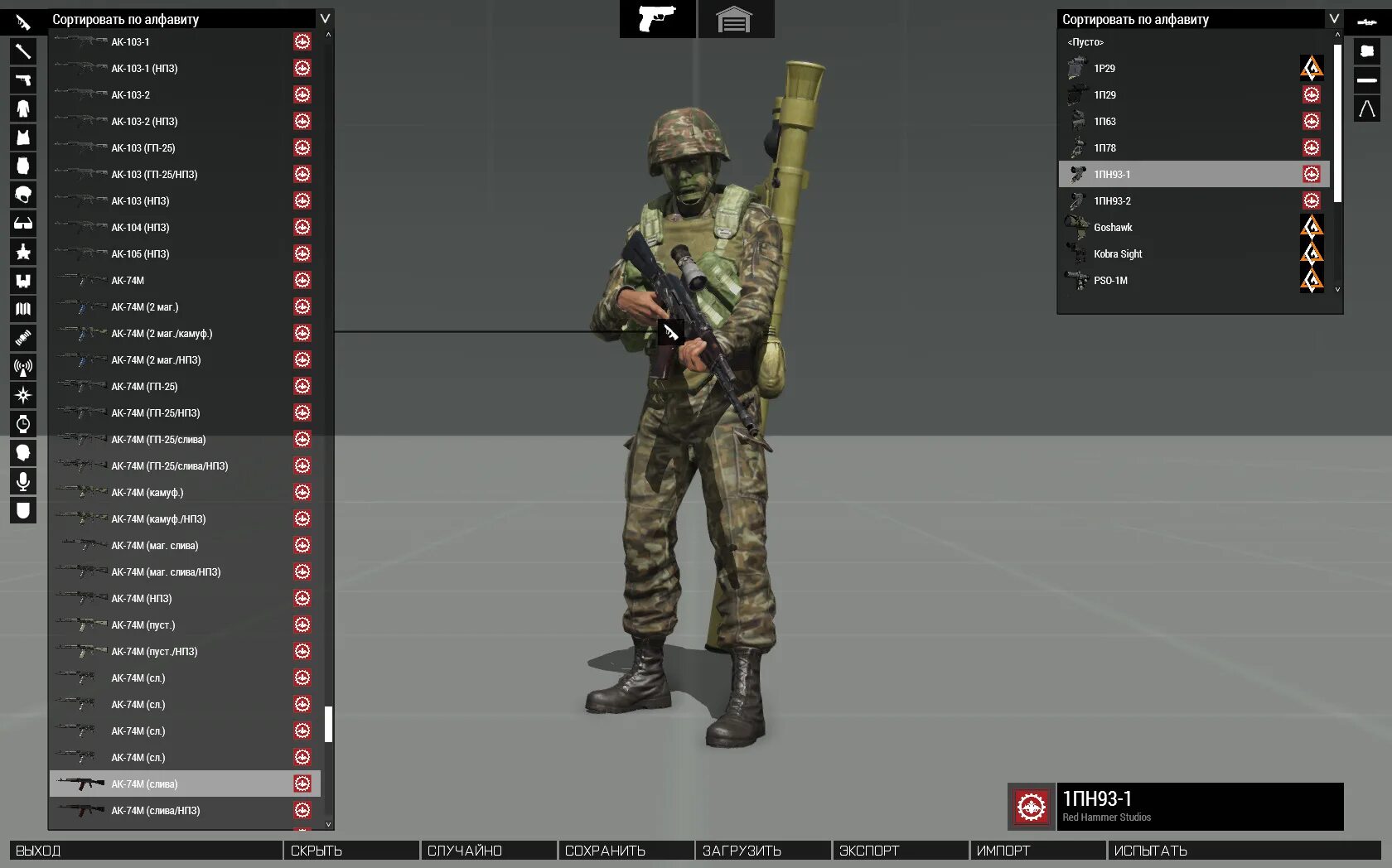The image size is (1392, 868).
Task: Select the PSO-1M optic
Action: [1194, 280]
